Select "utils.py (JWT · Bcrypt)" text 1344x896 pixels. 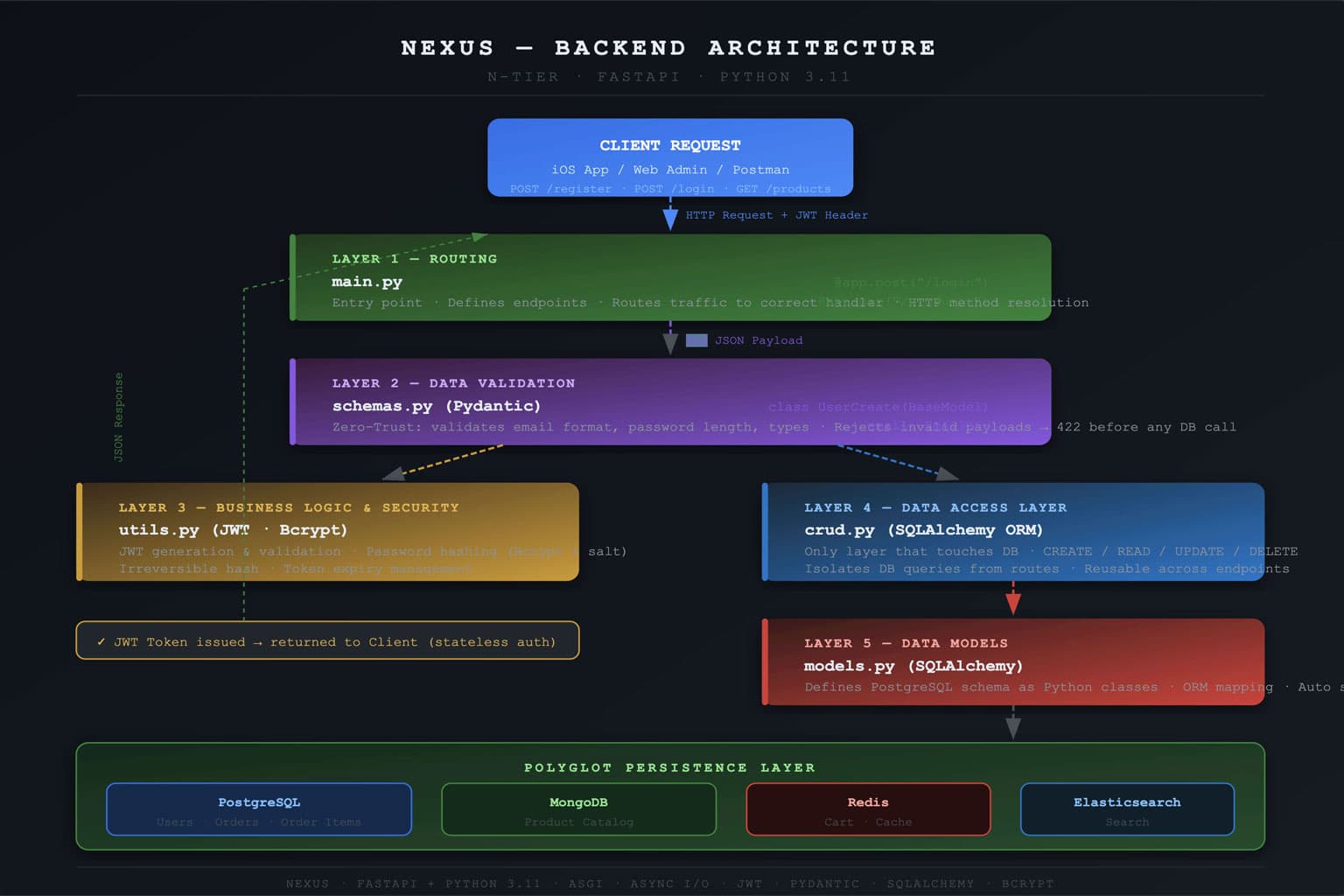pyautogui.click(x=233, y=530)
